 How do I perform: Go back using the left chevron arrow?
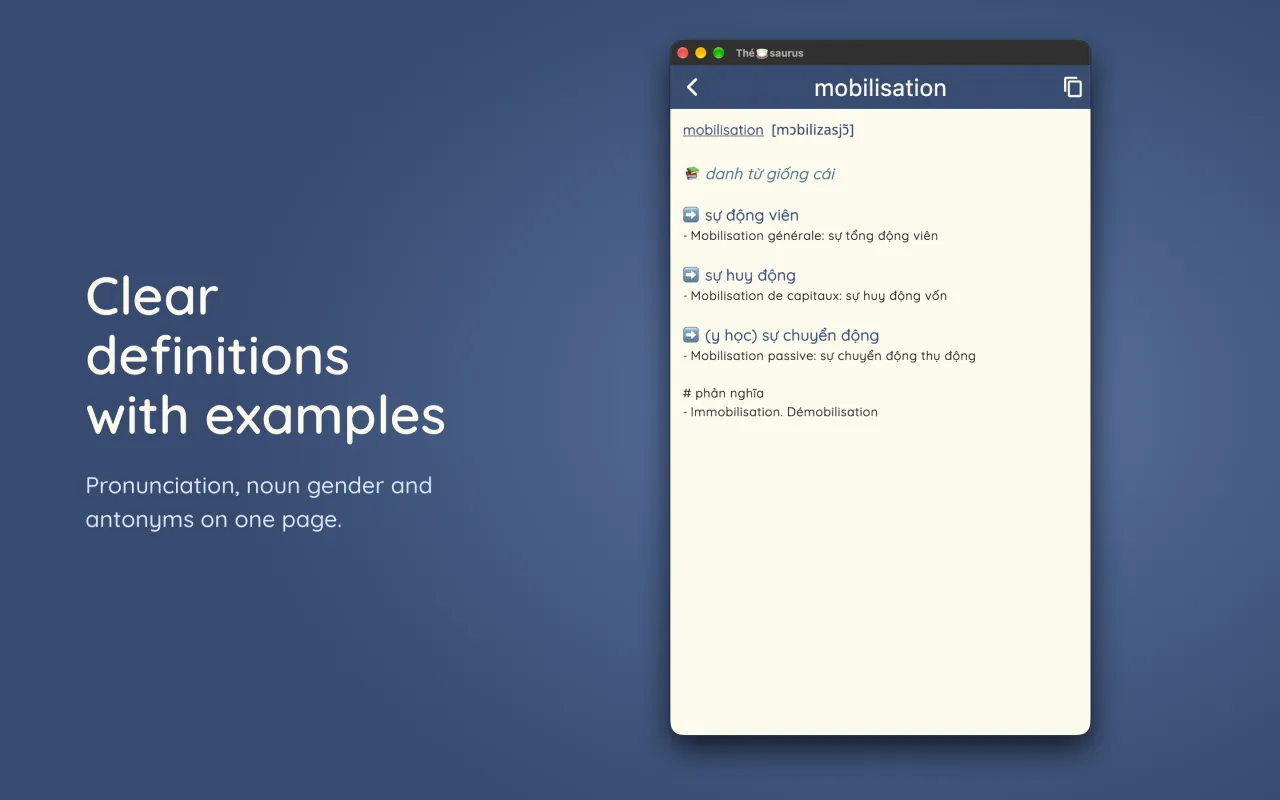pos(692,88)
